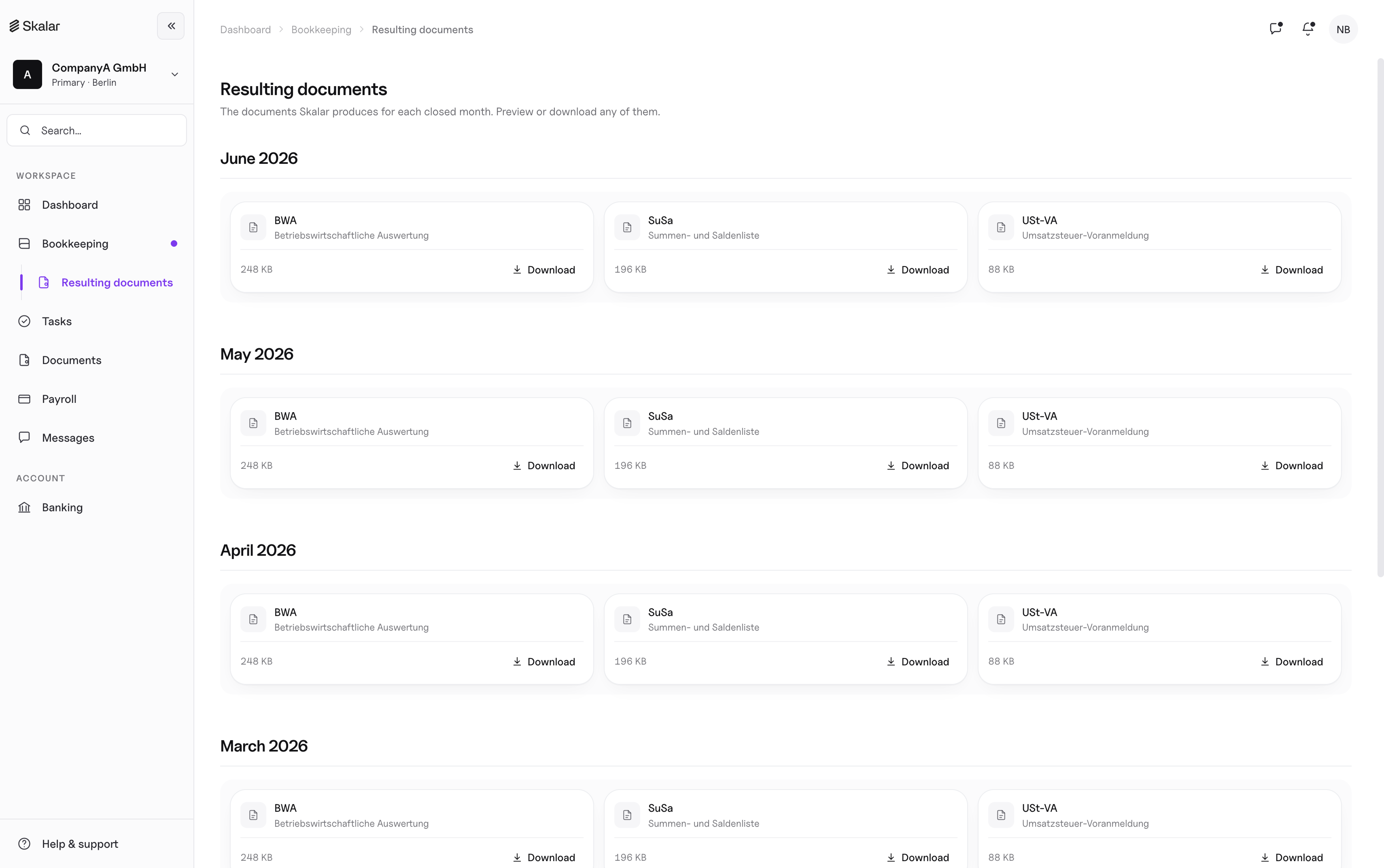Click the April 2026 USt-VA file icon
The width and height of the screenshot is (1384, 868).
(1001, 619)
